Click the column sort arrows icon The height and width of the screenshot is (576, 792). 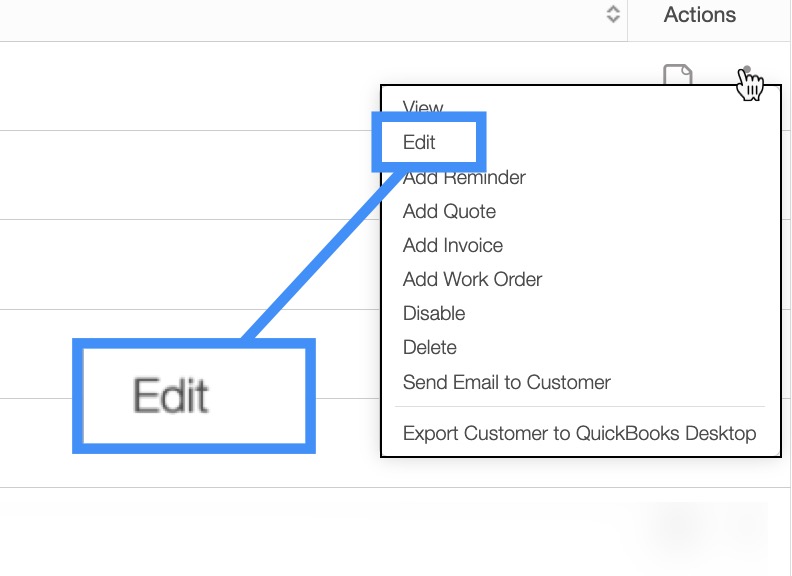click(613, 15)
